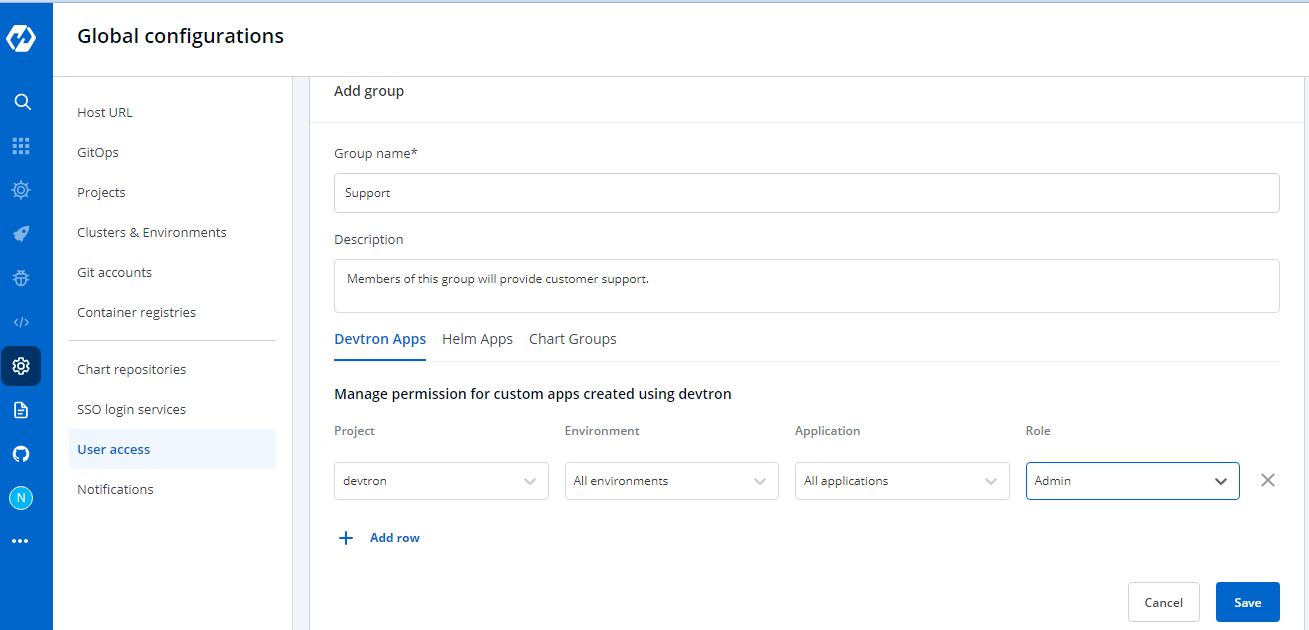
Task: Click the code brackets icon in sidebar
Action: click(21, 322)
